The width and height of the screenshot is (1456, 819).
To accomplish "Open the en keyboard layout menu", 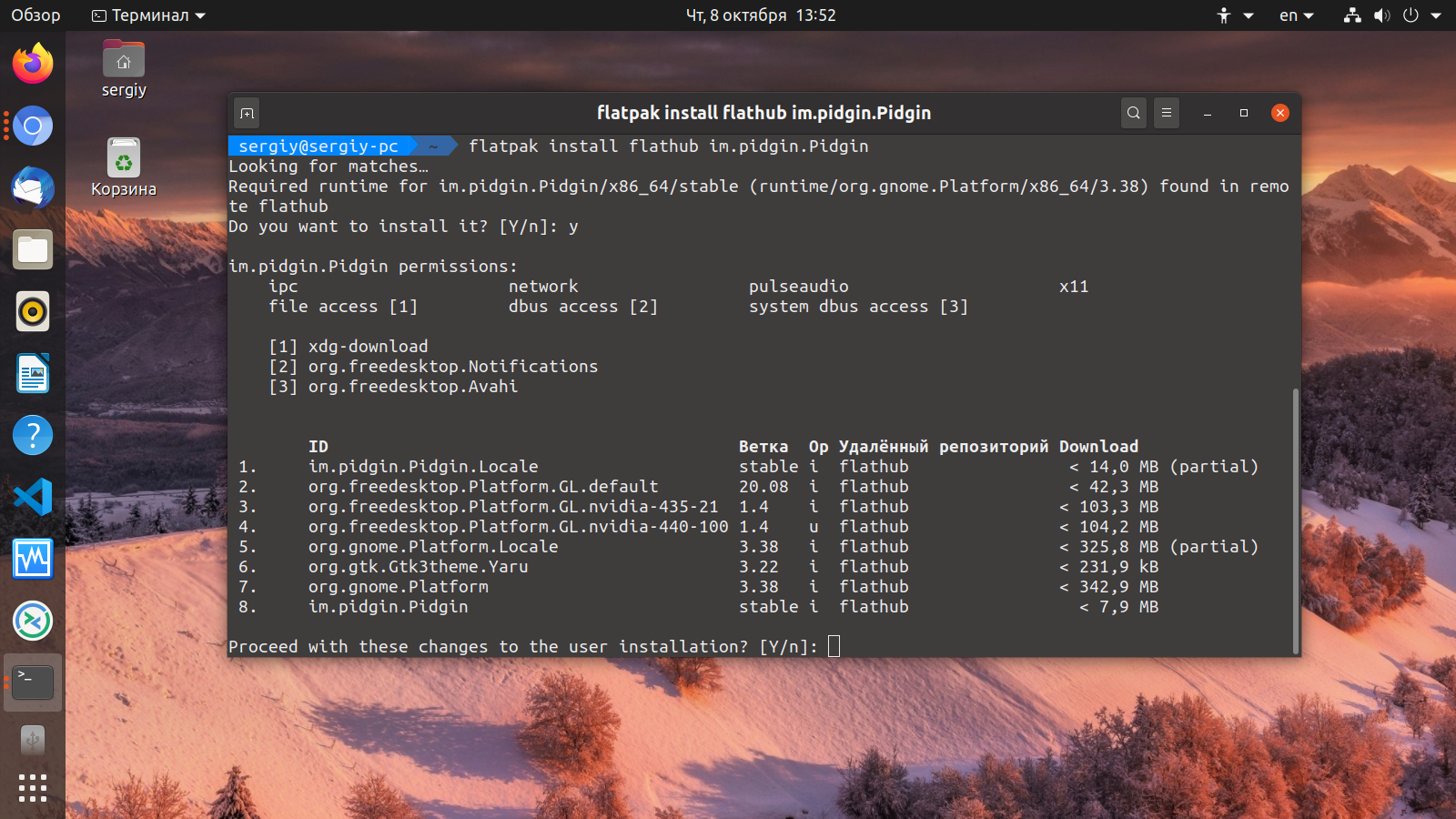I will pyautogui.click(x=1297, y=15).
